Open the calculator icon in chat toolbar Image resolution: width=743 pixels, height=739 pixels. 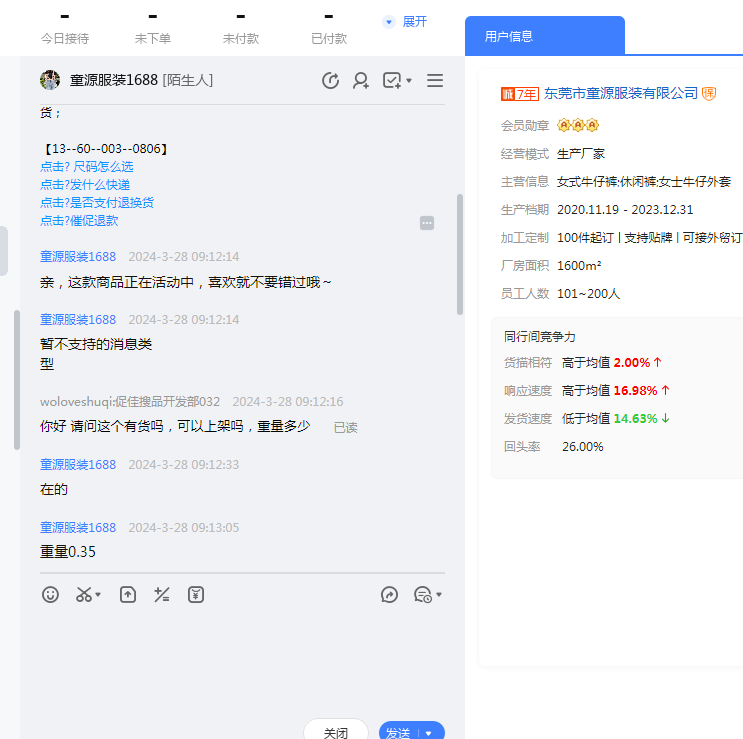pyautogui.click(x=162, y=594)
